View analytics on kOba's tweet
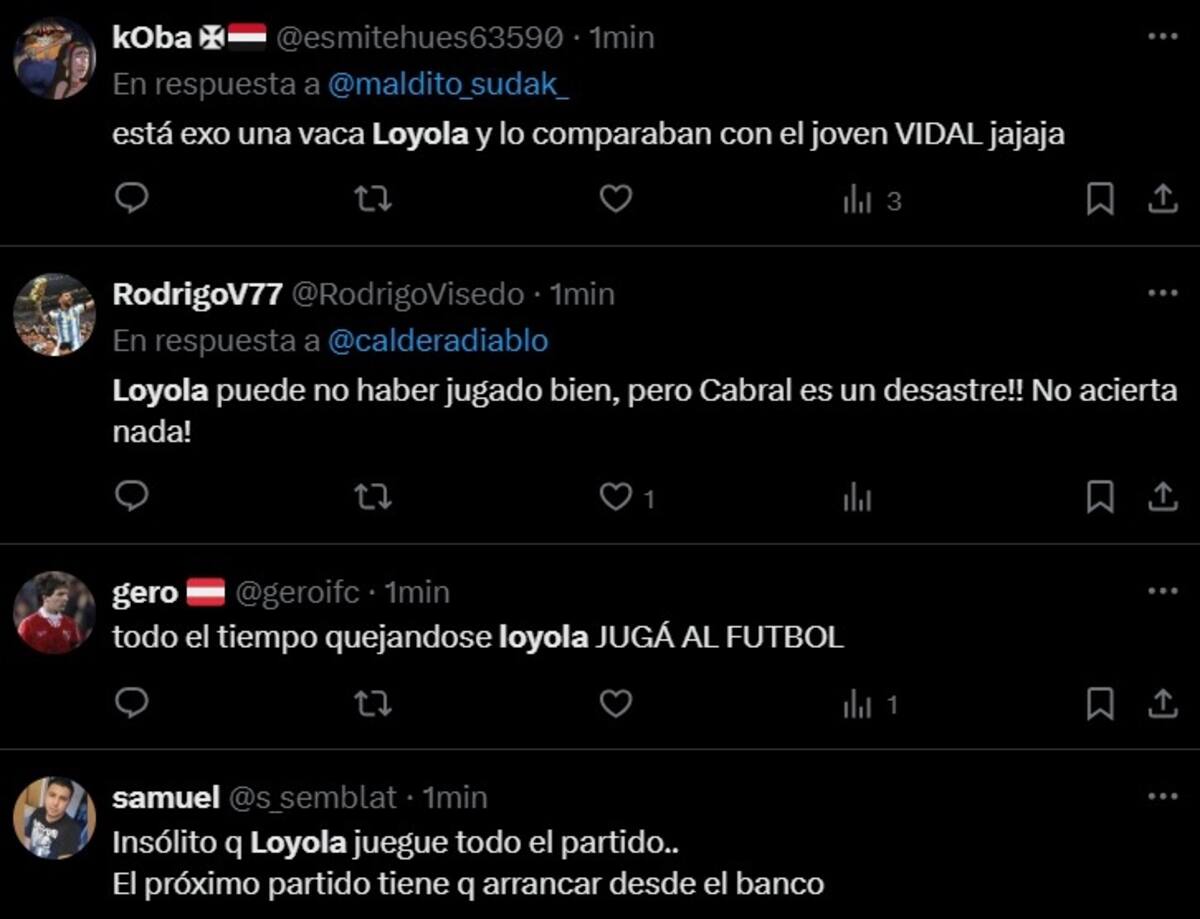Screen dimensions: 1200x919 [x=858, y=201]
